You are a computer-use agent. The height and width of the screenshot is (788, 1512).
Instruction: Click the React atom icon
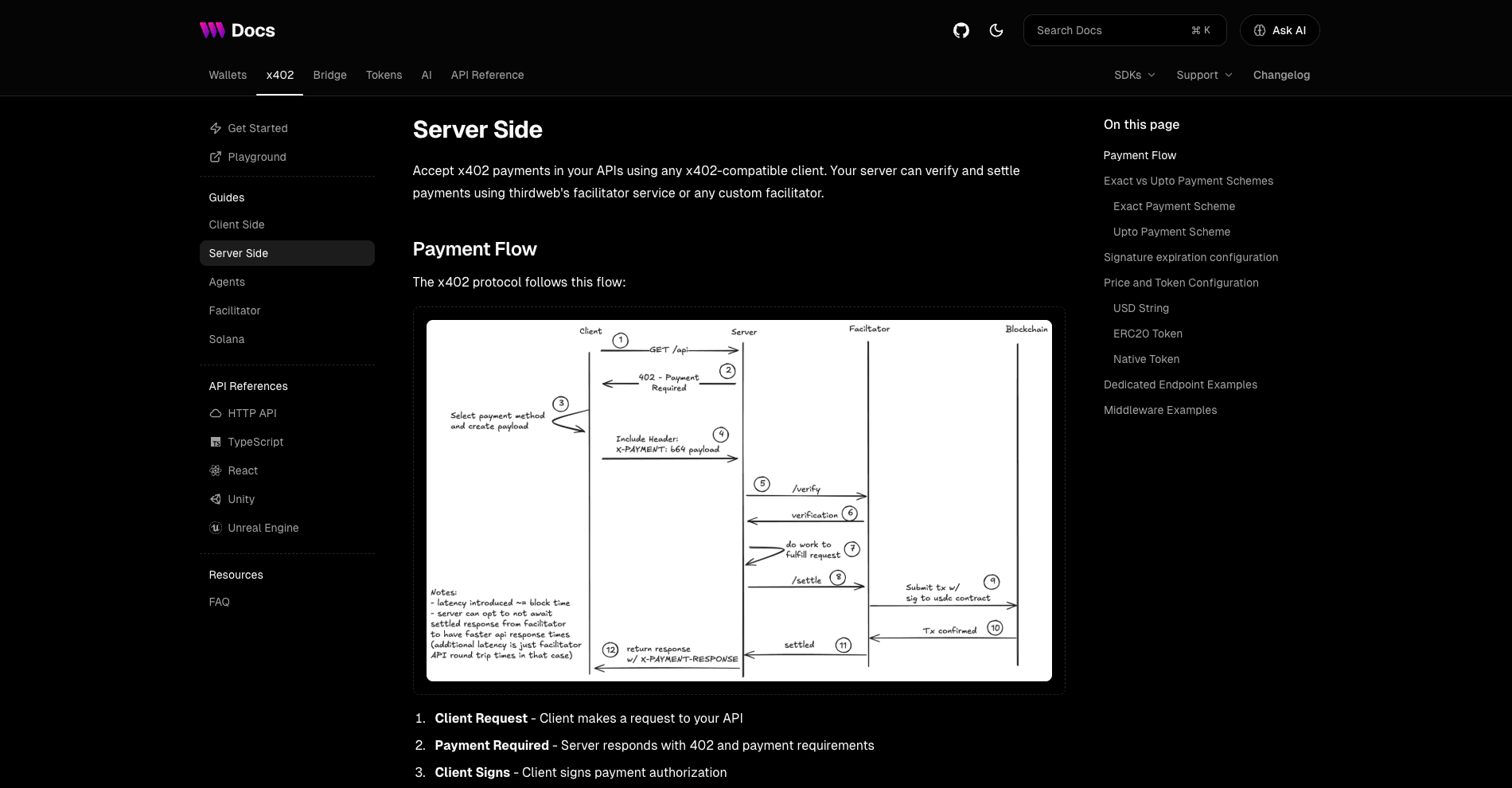coord(215,470)
